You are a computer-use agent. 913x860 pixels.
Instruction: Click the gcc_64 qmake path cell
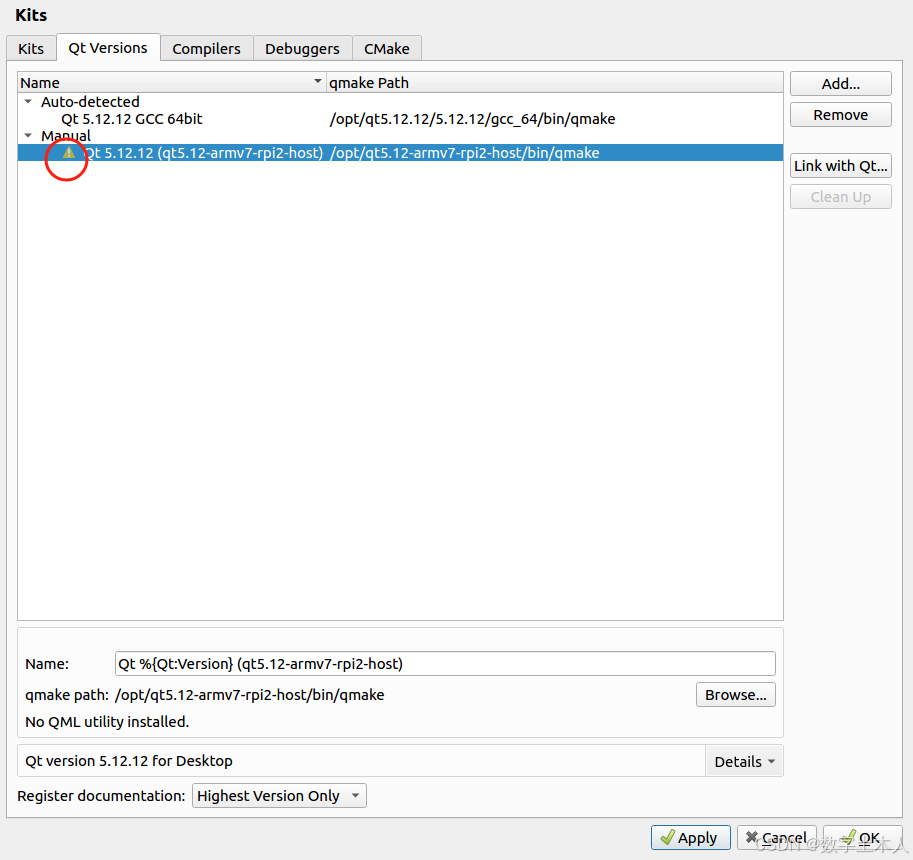point(472,119)
